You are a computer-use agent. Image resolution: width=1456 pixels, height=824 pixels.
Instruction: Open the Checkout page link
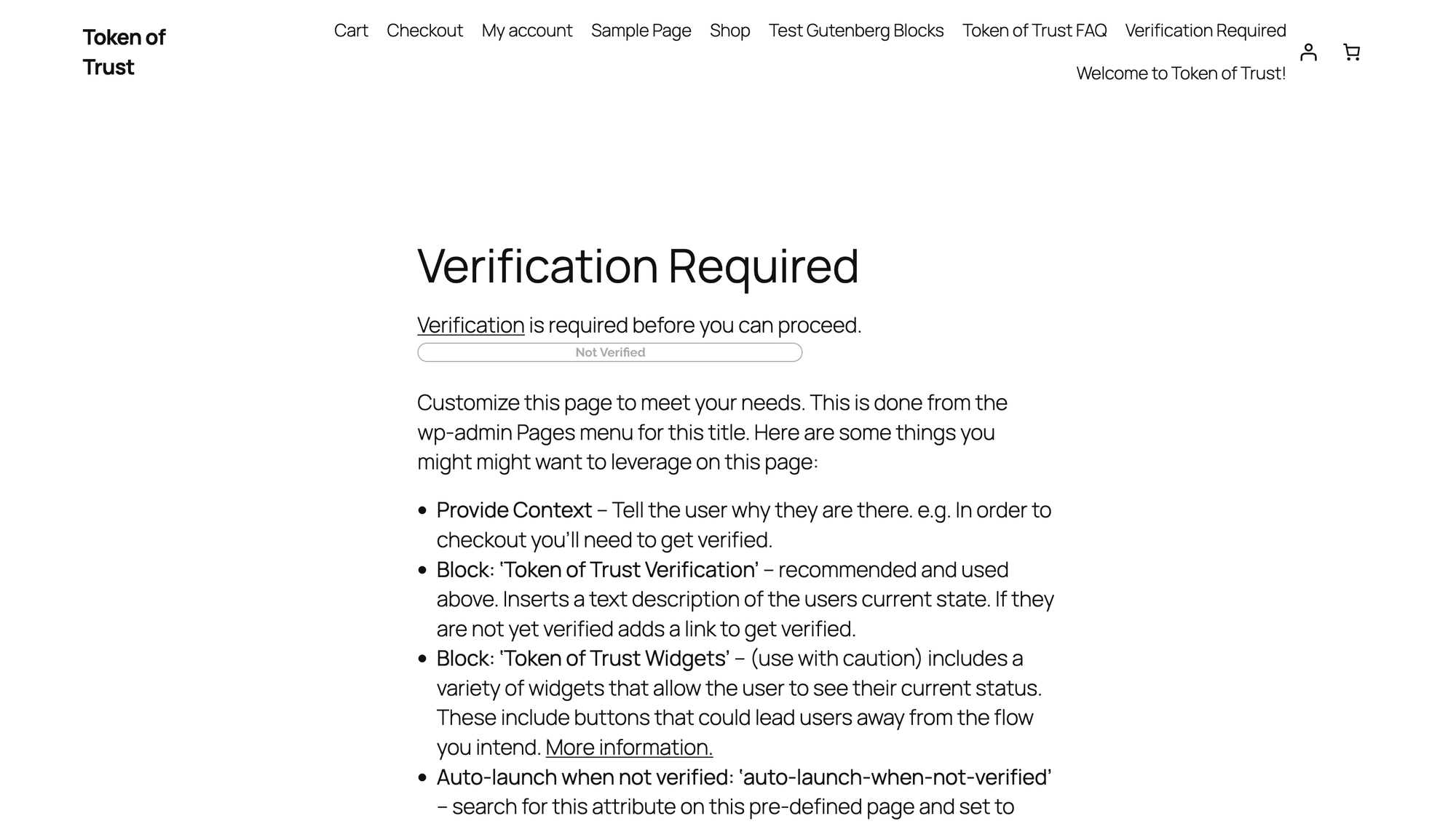424,31
